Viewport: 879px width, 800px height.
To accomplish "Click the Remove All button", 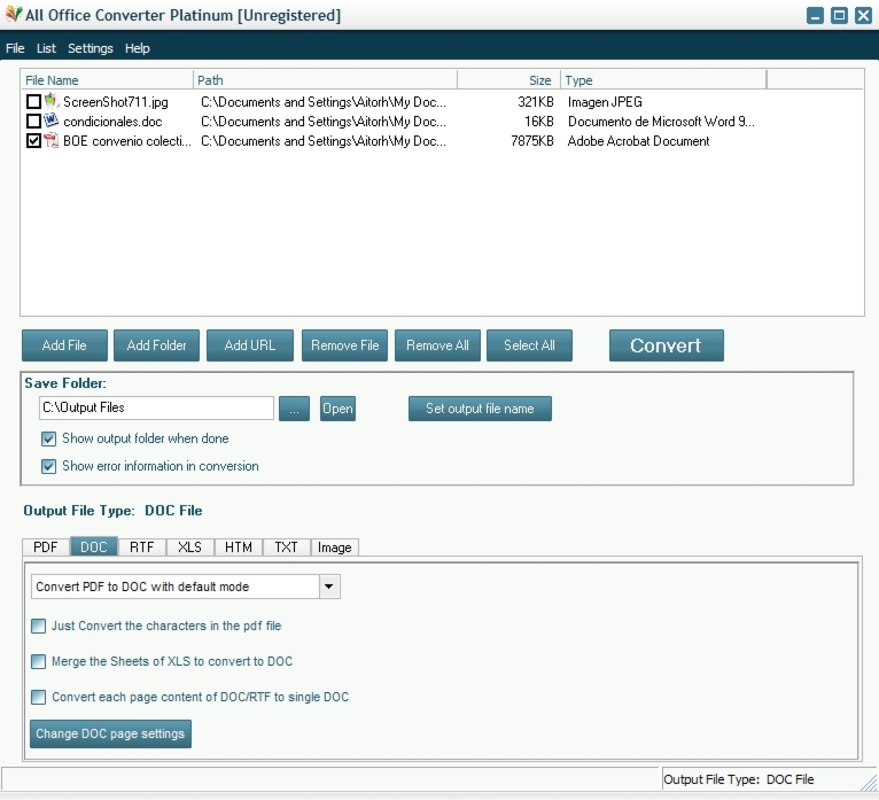I will 438,345.
